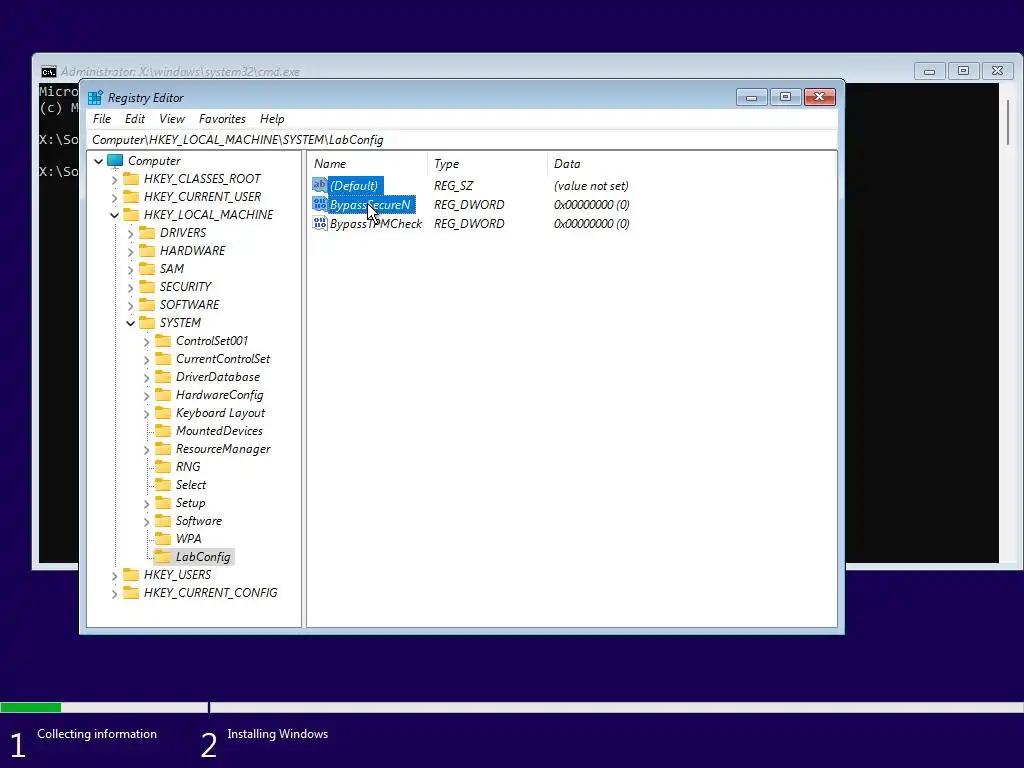Click the (Default) value name

(x=354, y=185)
